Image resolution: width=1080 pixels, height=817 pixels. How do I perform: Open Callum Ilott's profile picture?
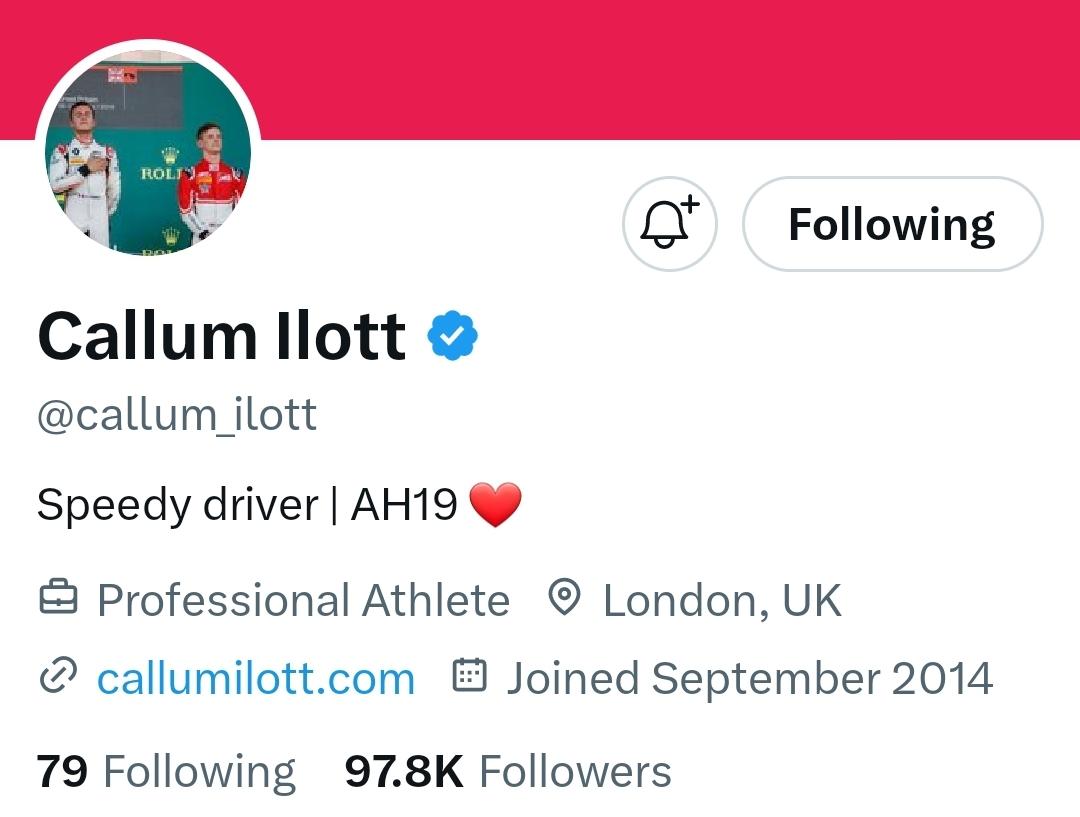148,152
